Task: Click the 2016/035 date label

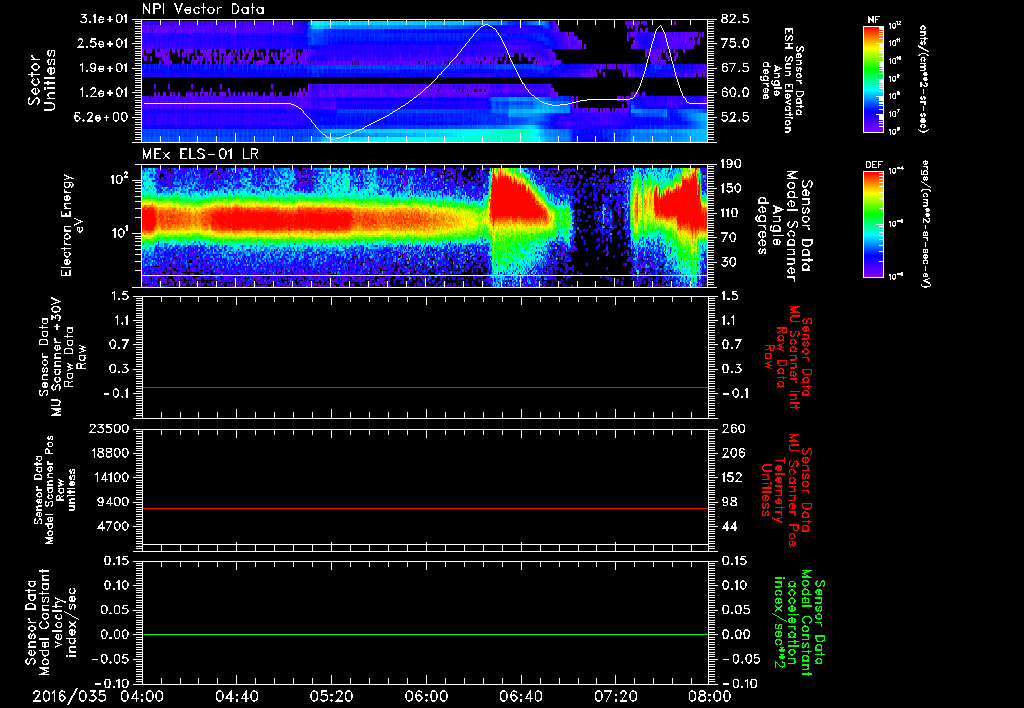Action: tap(69, 697)
